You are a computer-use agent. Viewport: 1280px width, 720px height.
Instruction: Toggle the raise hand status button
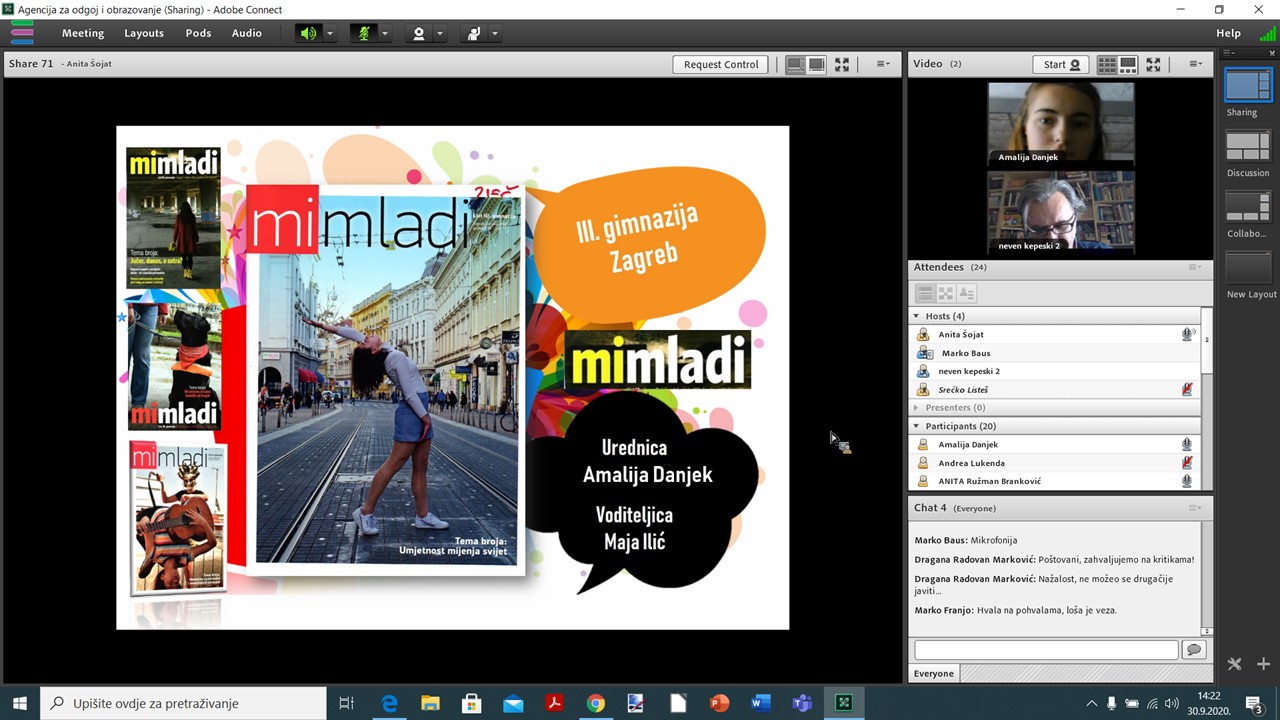click(x=473, y=33)
